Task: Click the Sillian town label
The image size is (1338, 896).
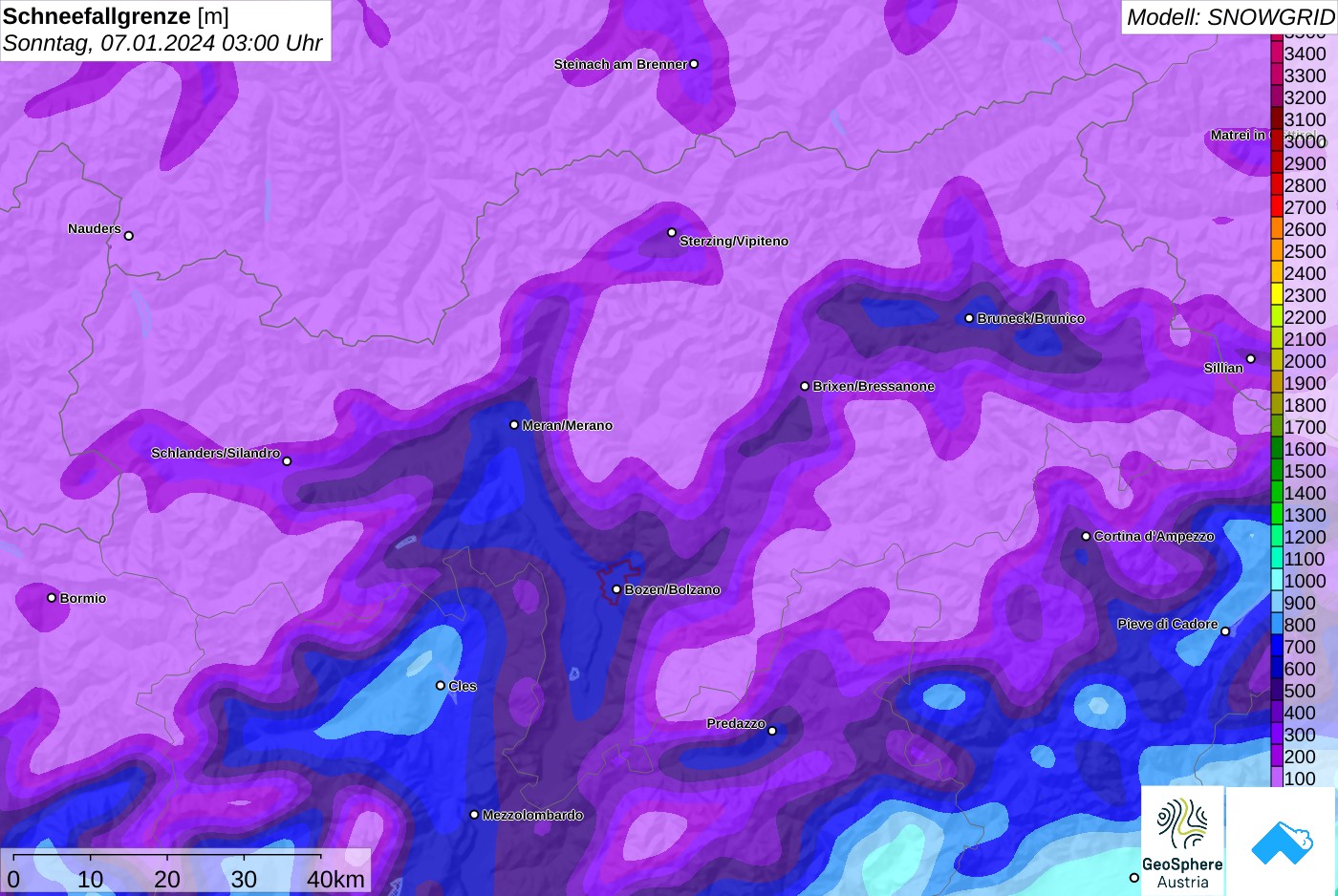Action: 1223,368
